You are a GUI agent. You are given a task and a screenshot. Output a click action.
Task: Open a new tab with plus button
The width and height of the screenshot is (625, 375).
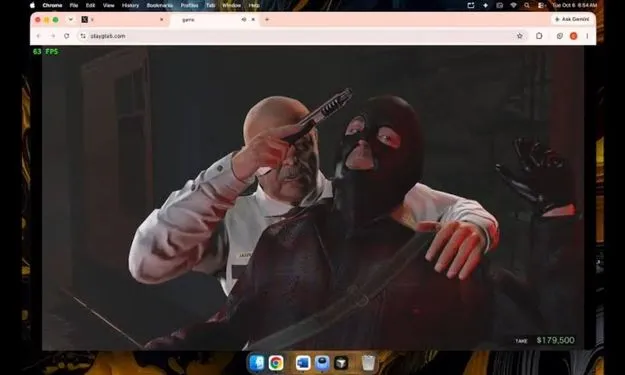[267, 20]
